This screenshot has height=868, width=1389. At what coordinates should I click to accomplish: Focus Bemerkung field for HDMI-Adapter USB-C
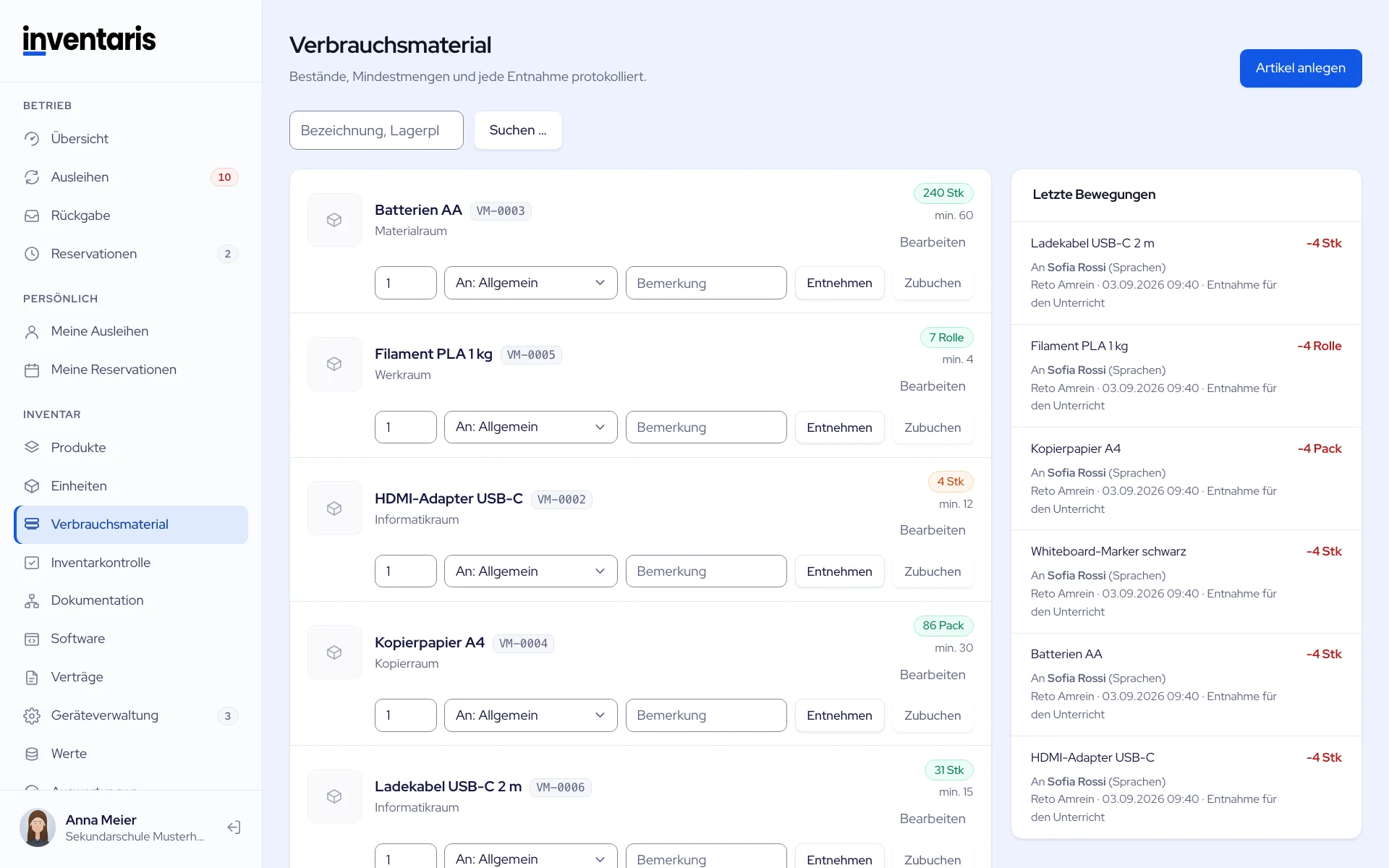[706, 571]
